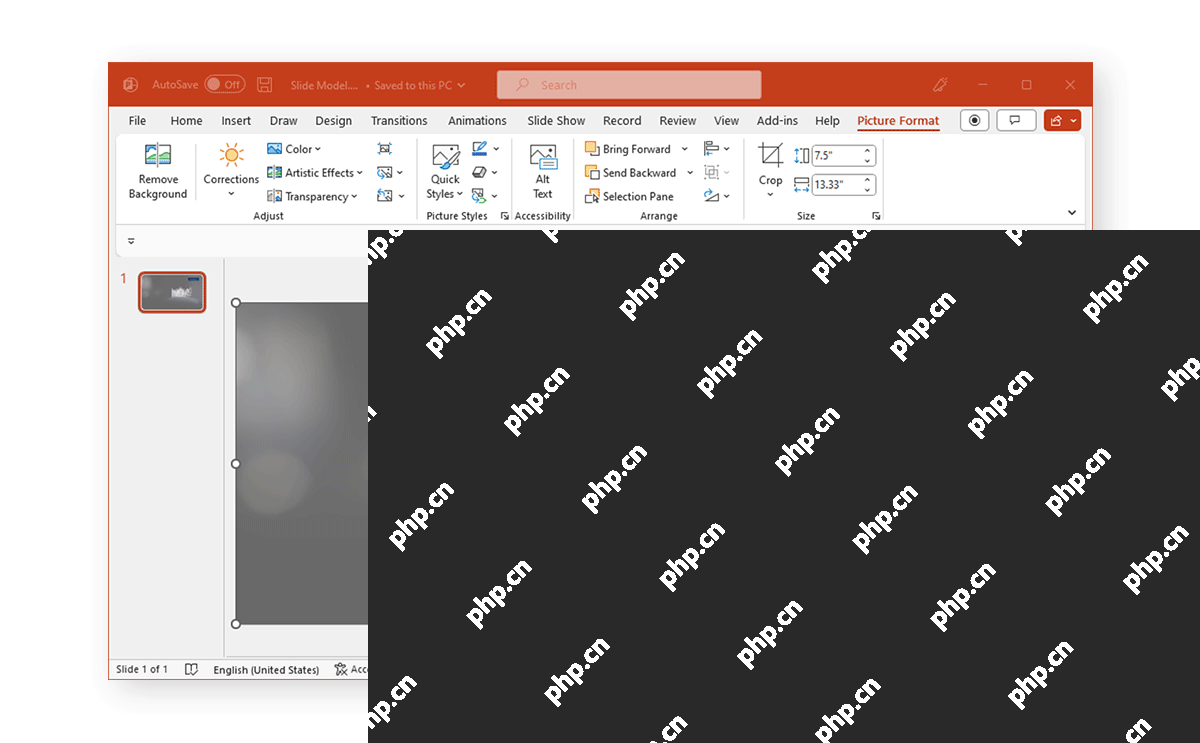Image resolution: width=1200 pixels, height=743 pixels.
Task: Open the Draw tab
Action: (x=283, y=121)
